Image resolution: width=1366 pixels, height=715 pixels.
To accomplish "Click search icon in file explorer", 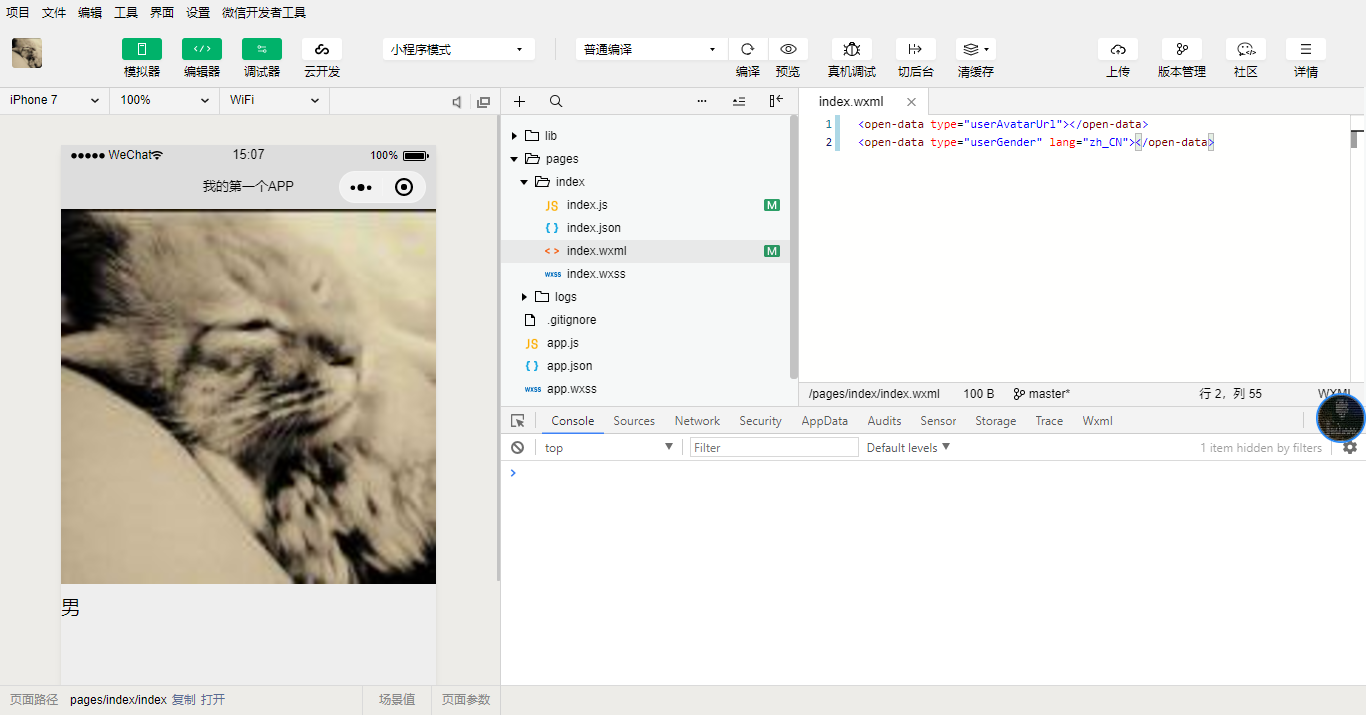I will pyautogui.click(x=556, y=101).
